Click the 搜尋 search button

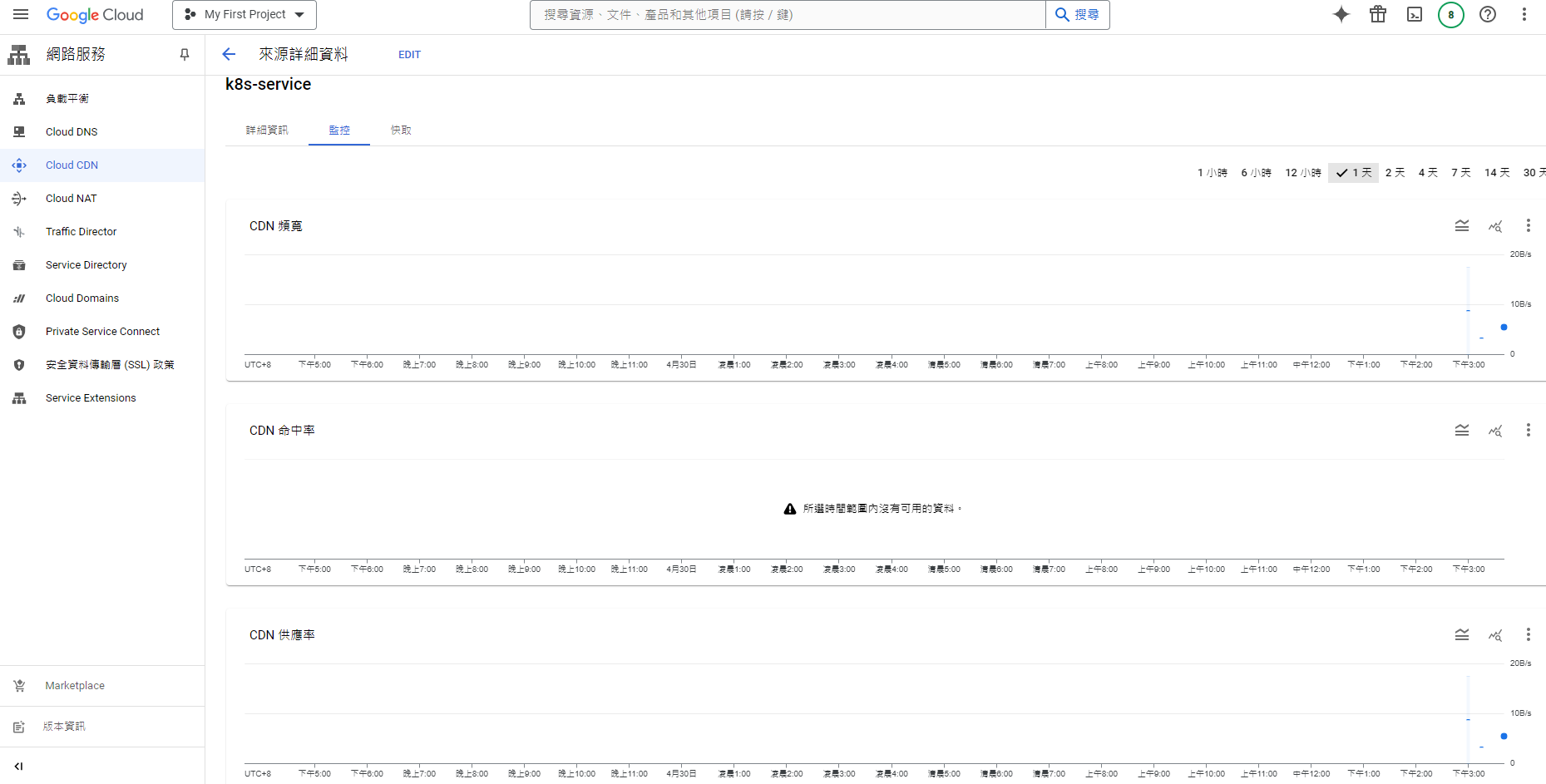coord(1078,15)
